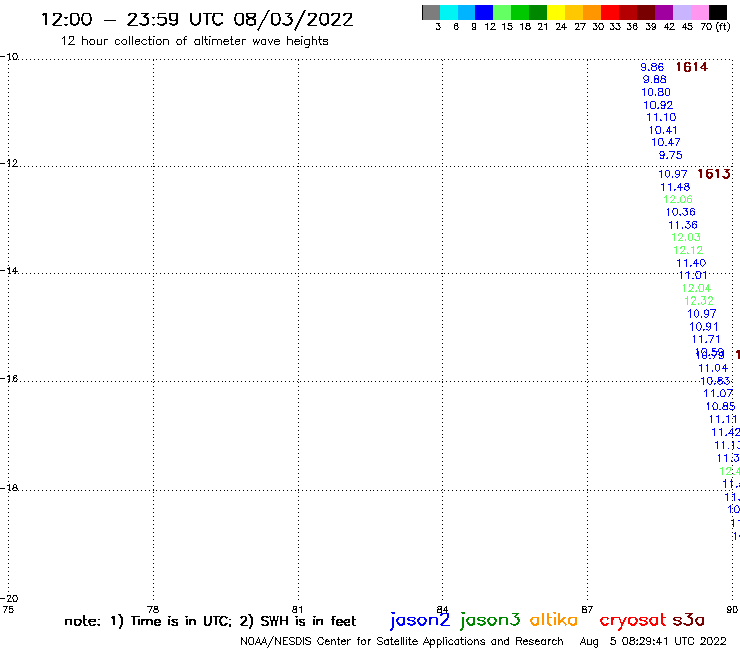Click the 10.80 wave height value
The width and height of the screenshot is (740, 650).
656,93
